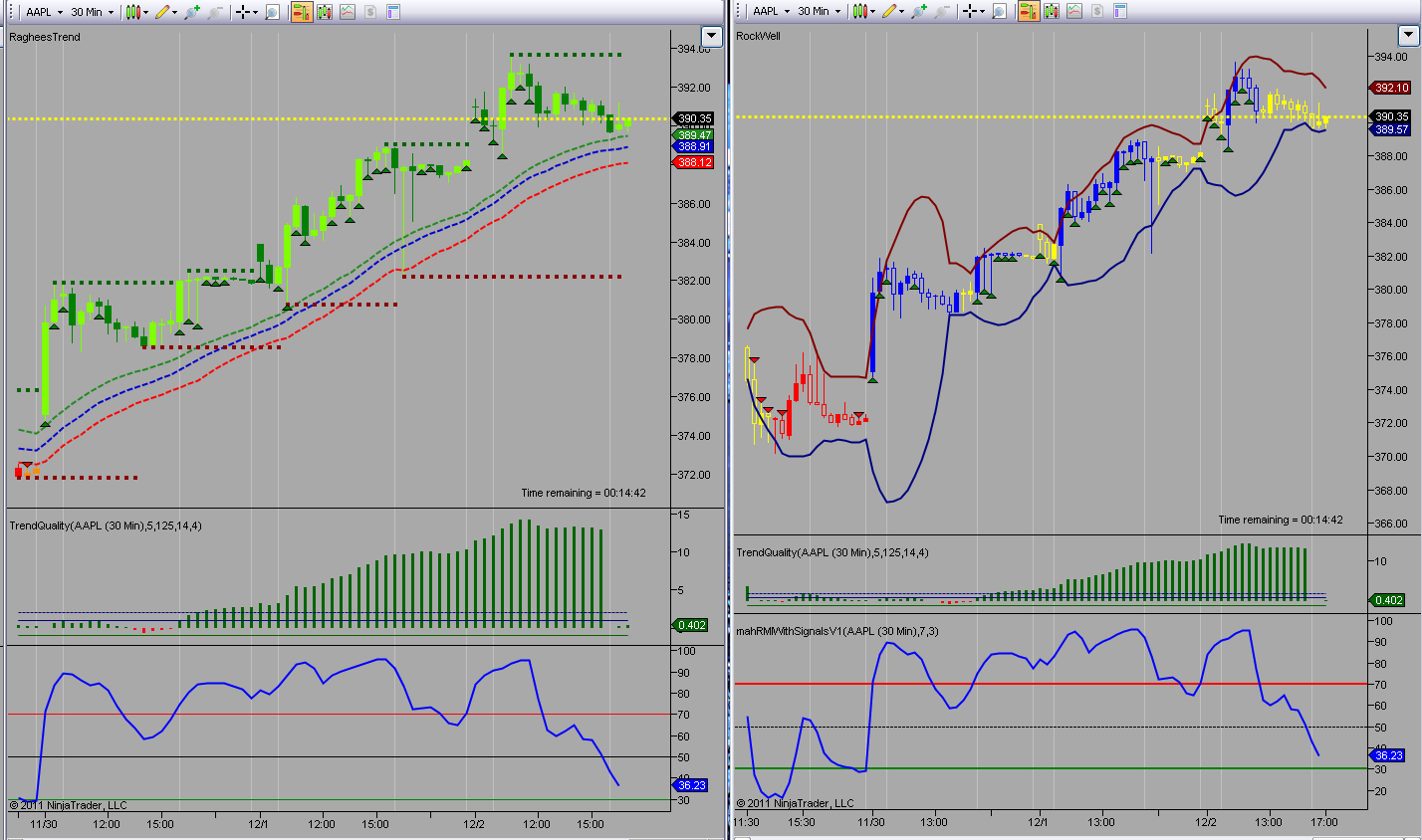Screen dimensions: 1422x840
Task: Open chart Properties on the RagheesTrend chart
Action: (x=393, y=12)
